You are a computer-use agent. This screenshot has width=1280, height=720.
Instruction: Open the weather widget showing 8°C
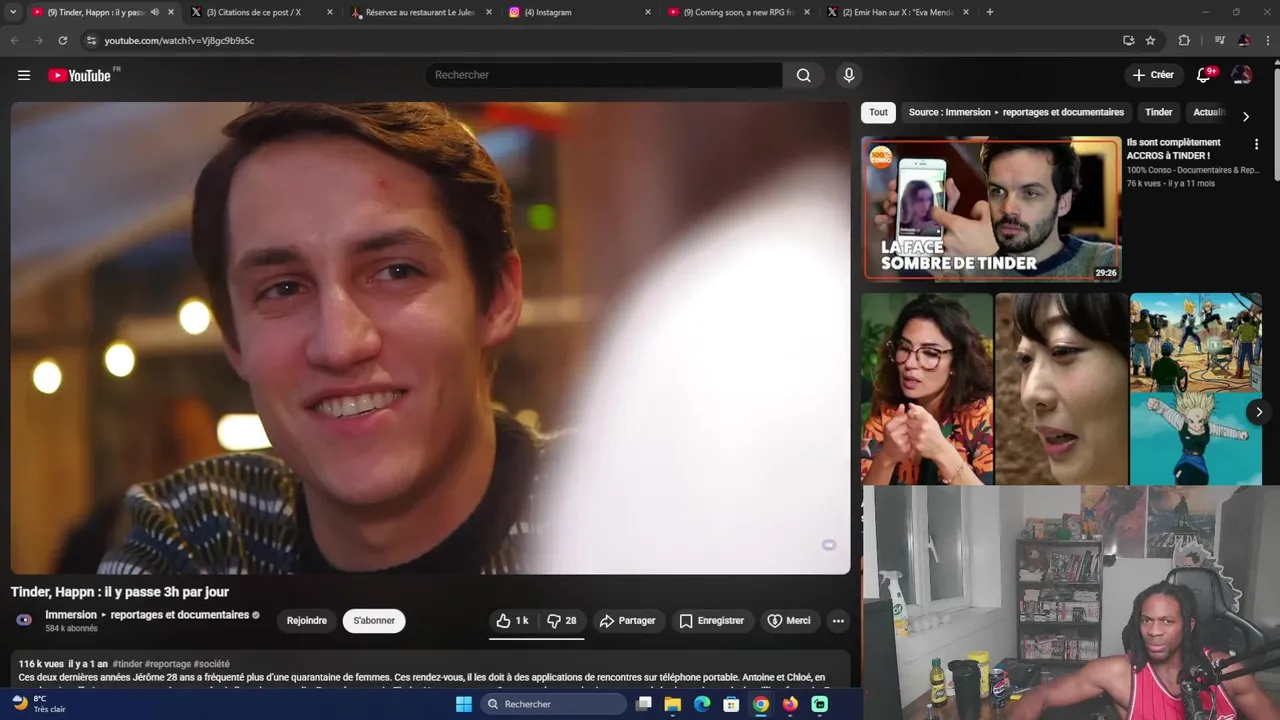[x=38, y=704]
